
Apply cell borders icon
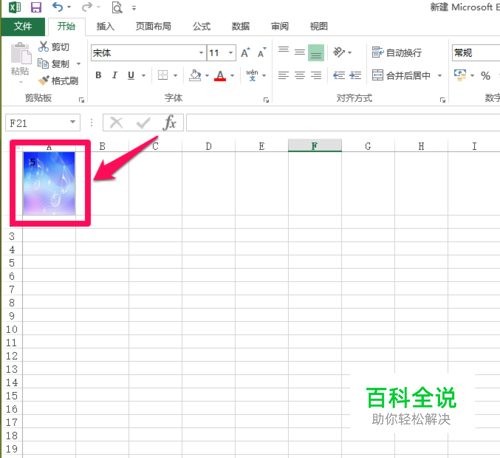click(163, 75)
